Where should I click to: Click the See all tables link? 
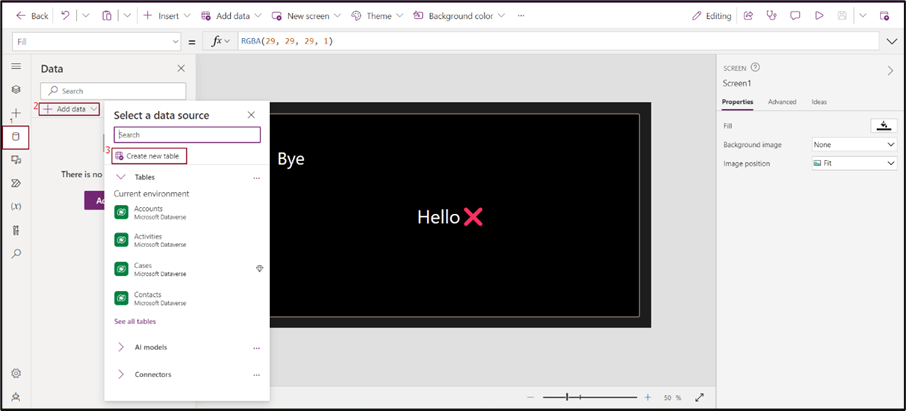[135, 321]
